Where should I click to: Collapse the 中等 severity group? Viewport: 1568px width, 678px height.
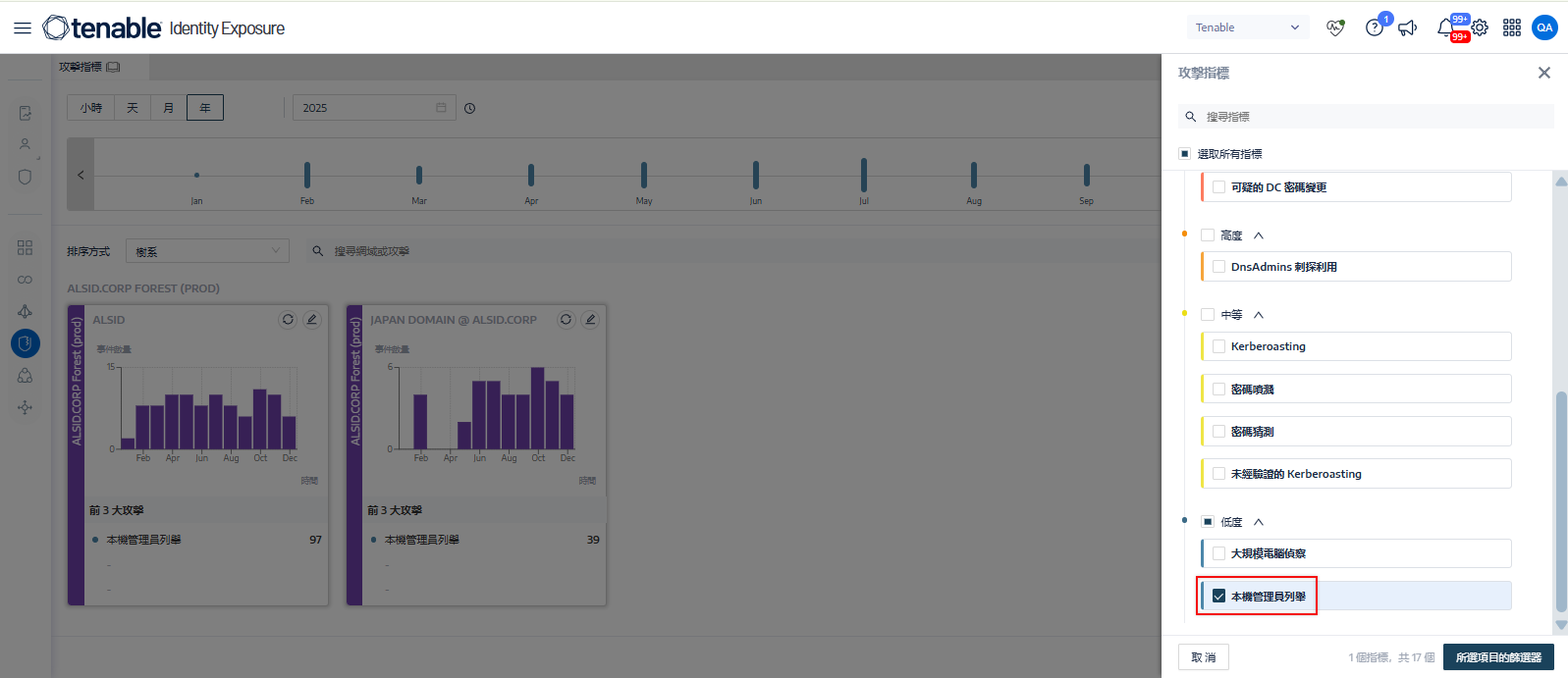pos(1259,315)
